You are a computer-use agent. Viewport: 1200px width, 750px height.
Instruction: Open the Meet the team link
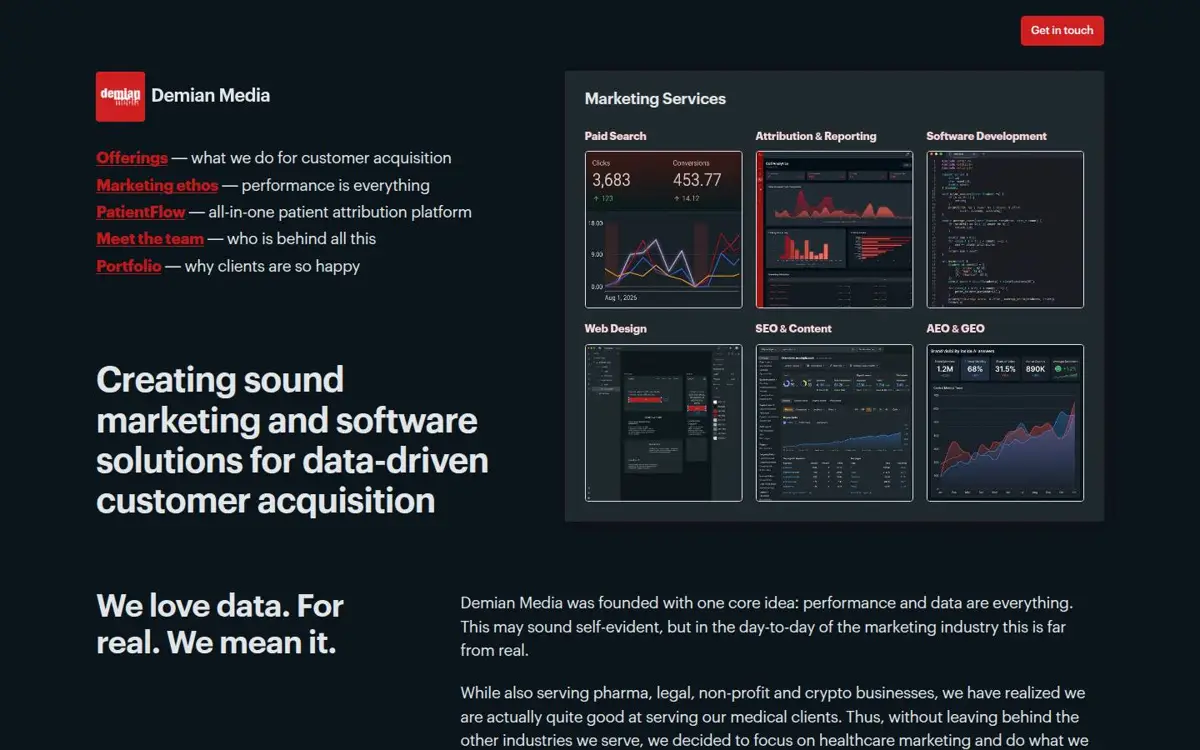[150, 239]
